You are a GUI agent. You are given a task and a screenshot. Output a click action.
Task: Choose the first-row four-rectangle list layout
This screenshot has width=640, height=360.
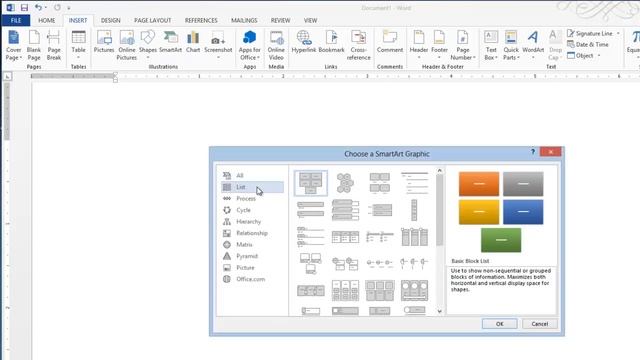(380, 183)
